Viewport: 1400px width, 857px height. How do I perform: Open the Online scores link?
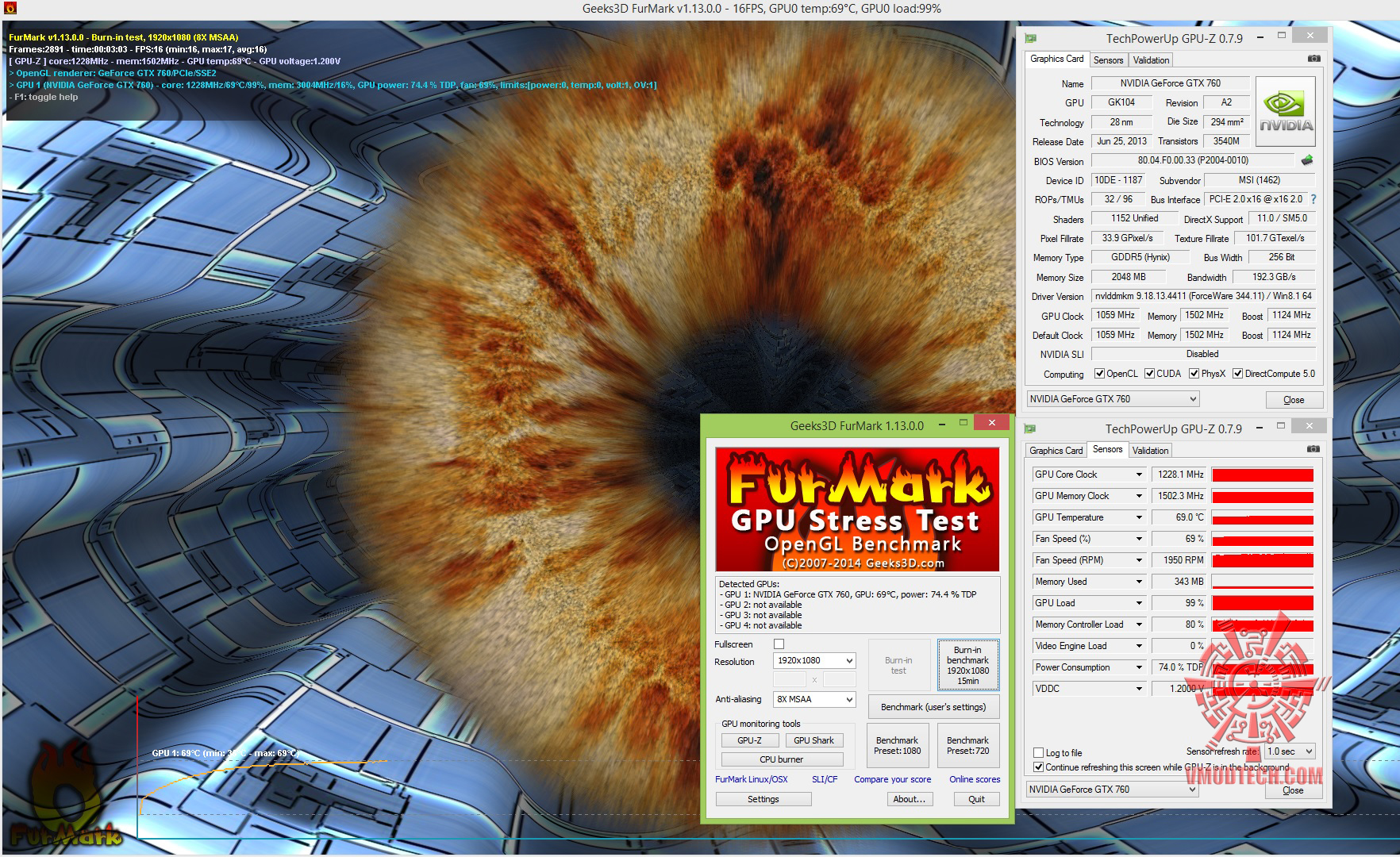point(975,779)
